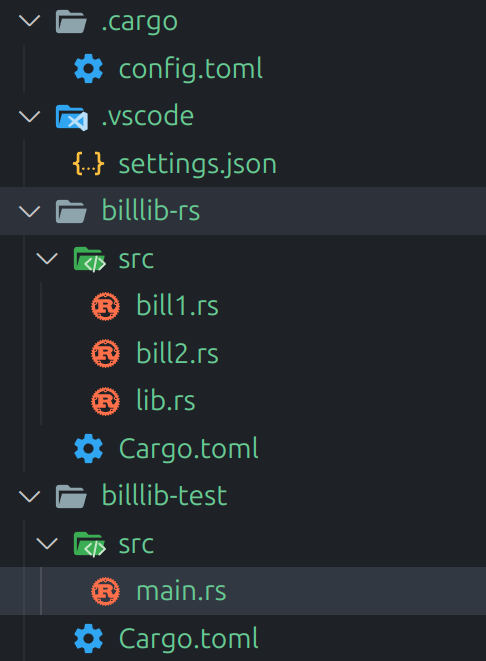This screenshot has width=486, height=661.
Task: Click the gear icon beside config.toml
Action: coord(89,69)
